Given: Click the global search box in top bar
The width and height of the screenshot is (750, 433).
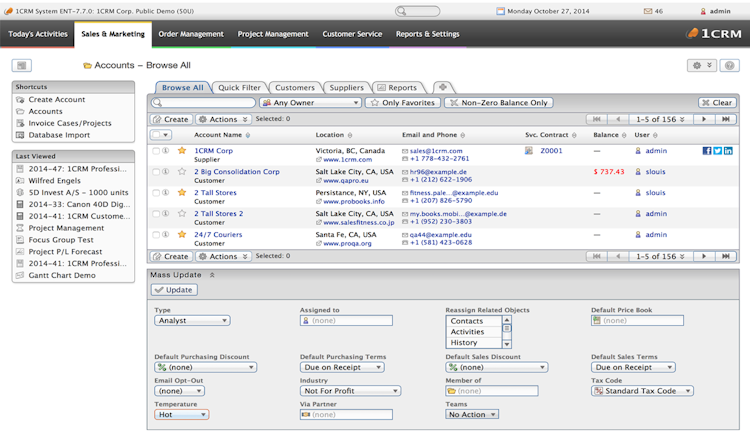Looking at the screenshot, I should pyautogui.click(x=418, y=11).
